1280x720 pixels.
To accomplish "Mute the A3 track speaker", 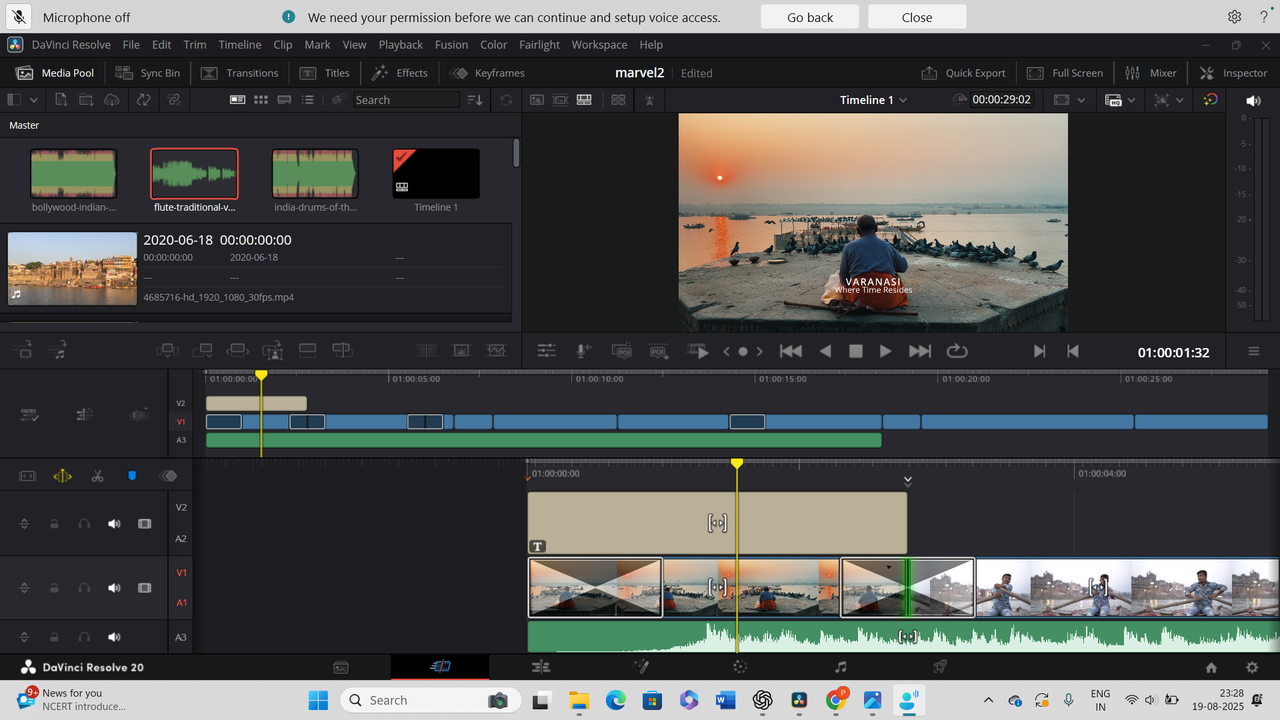I will click(x=114, y=637).
